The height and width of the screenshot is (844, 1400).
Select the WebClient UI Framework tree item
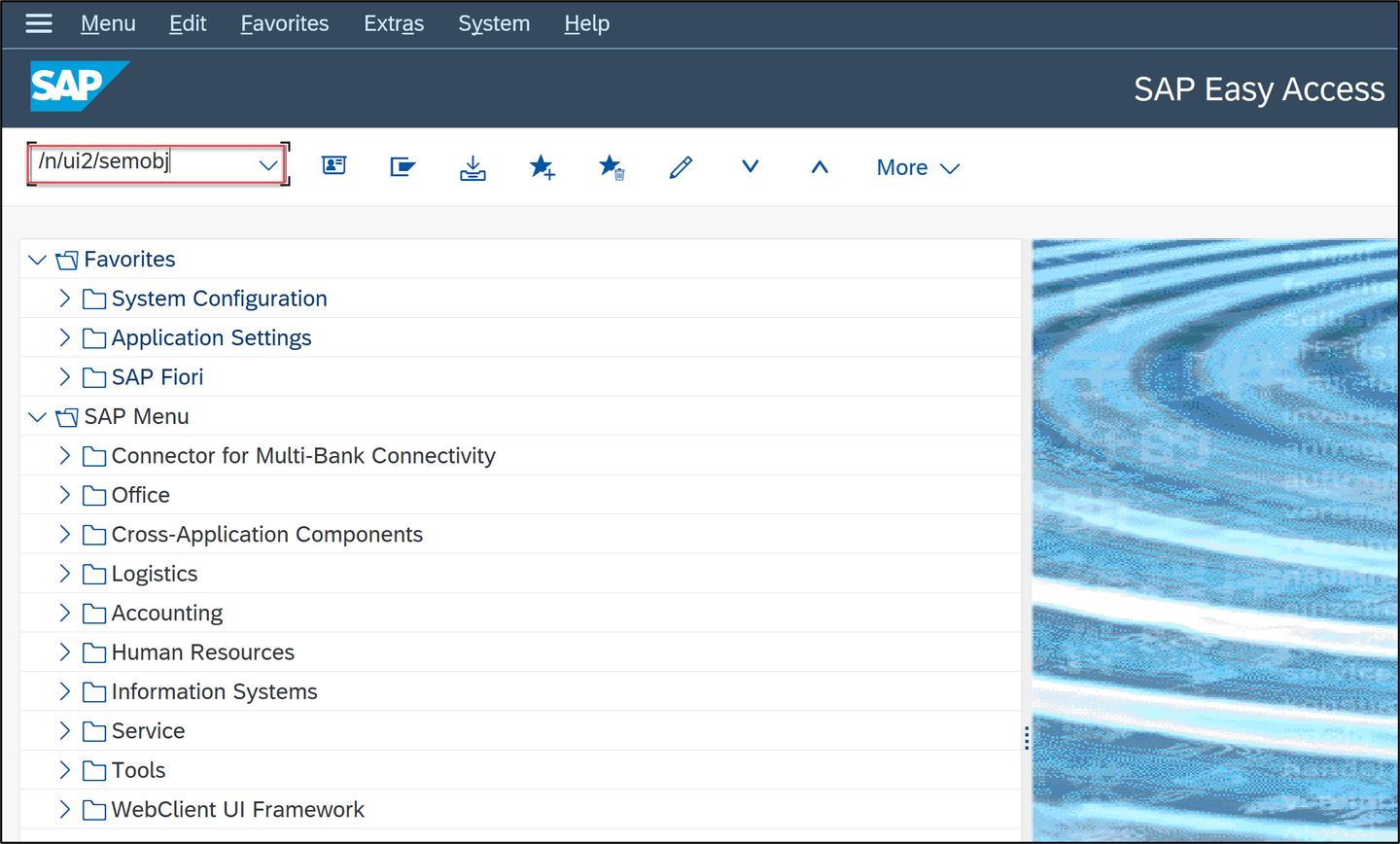point(238,810)
